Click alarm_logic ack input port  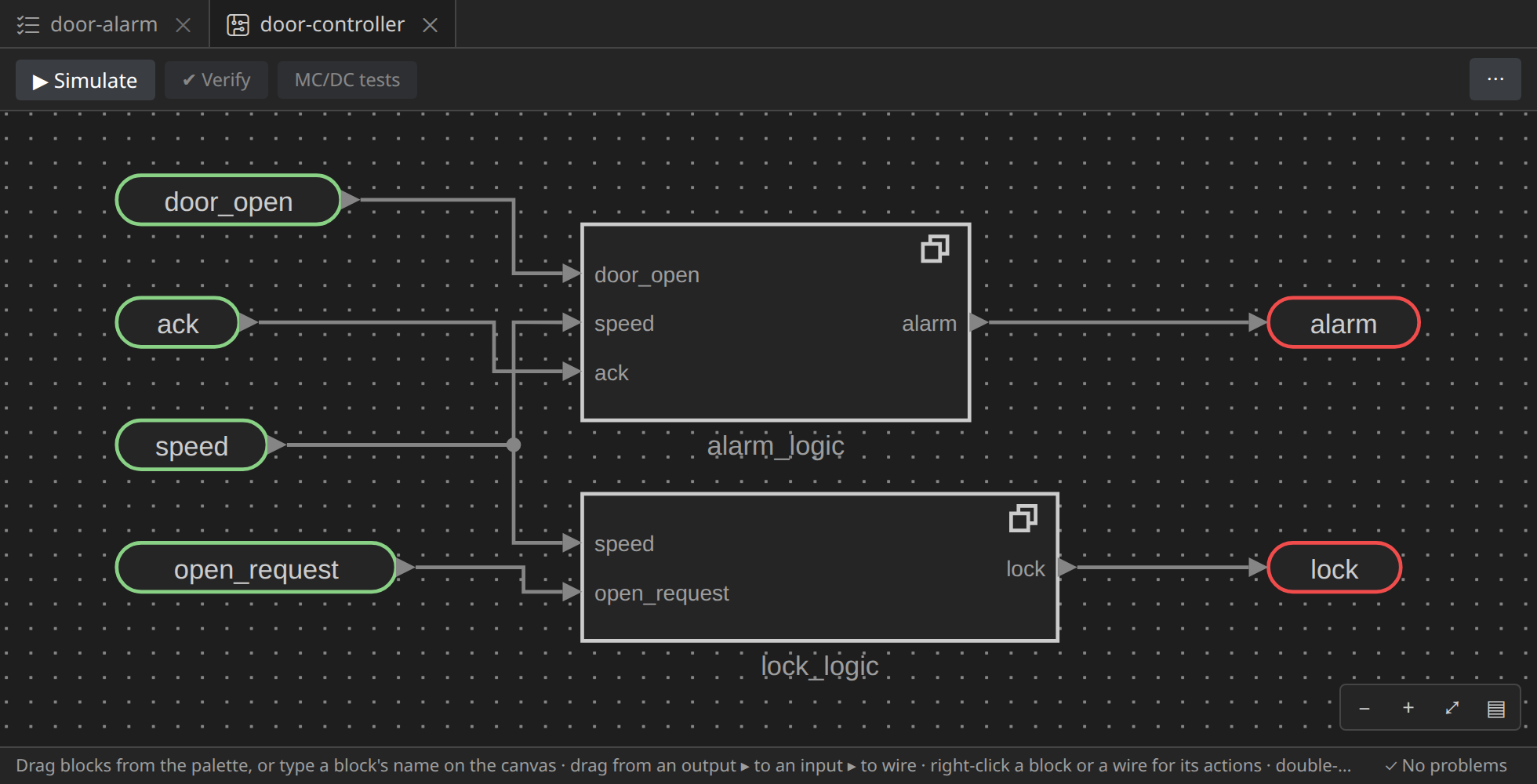click(572, 372)
